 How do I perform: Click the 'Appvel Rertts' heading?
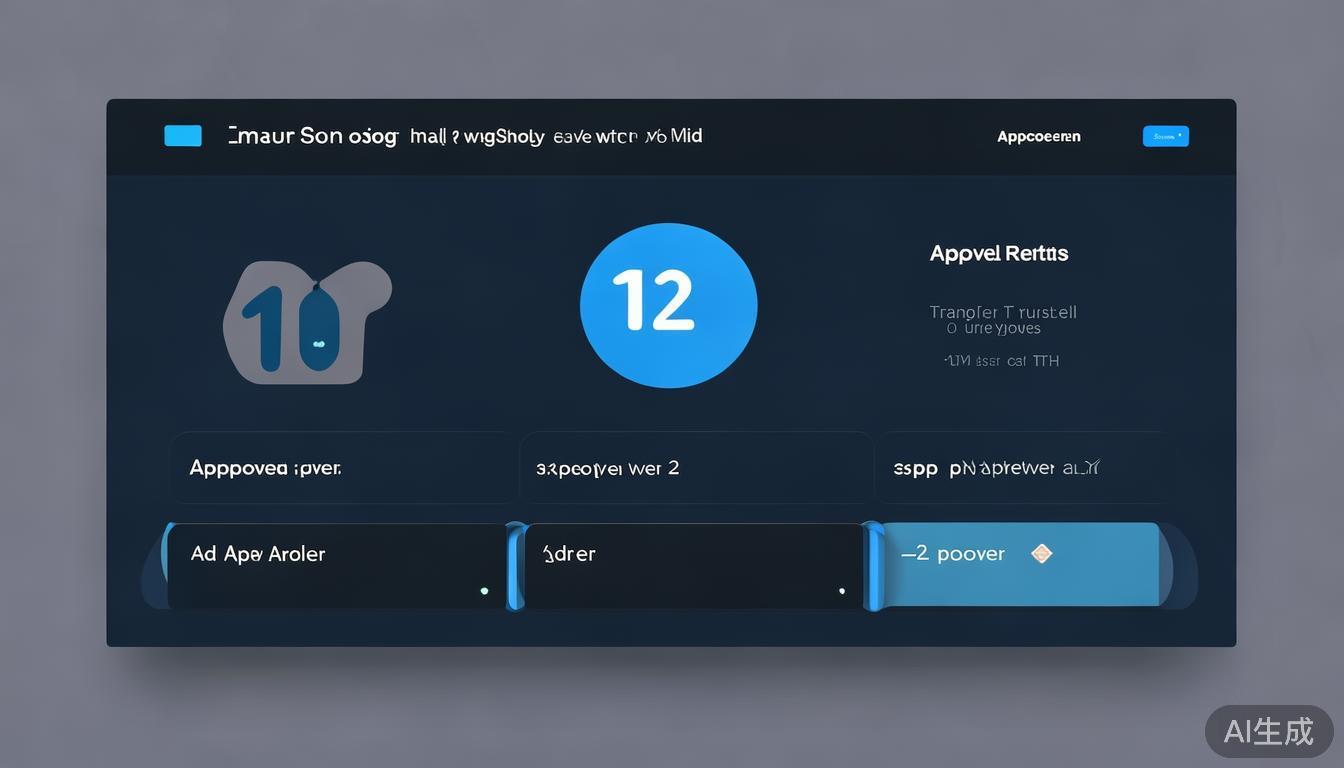[998, 254]
